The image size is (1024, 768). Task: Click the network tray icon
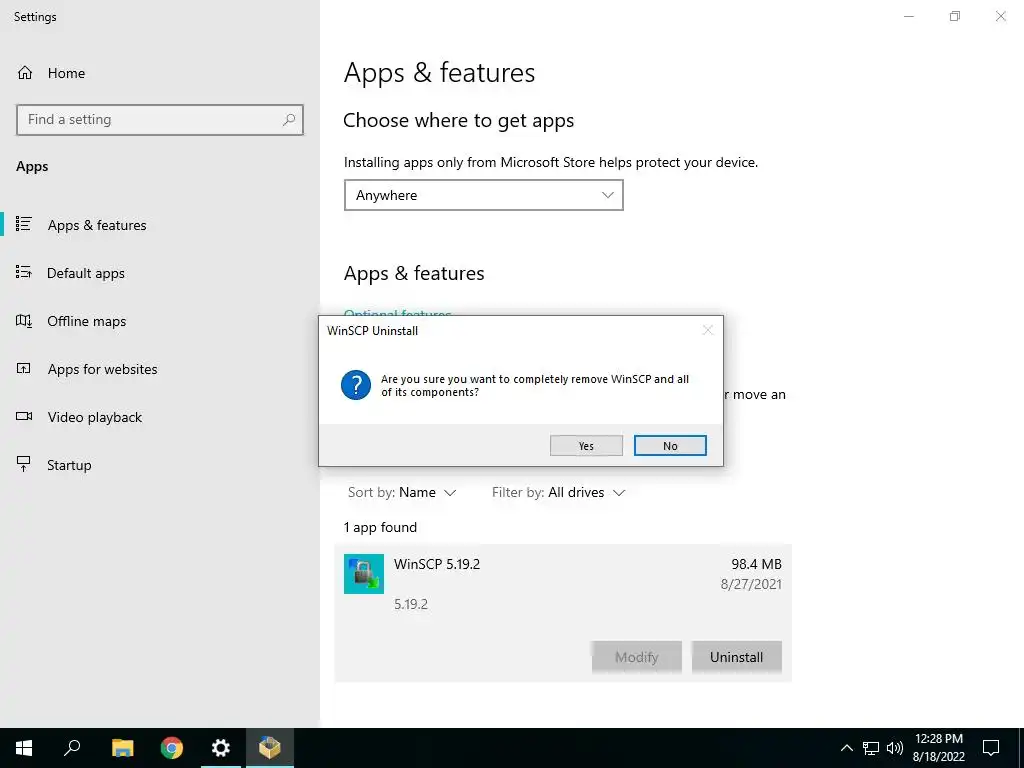pyautogui.click(x=871, y=748)
